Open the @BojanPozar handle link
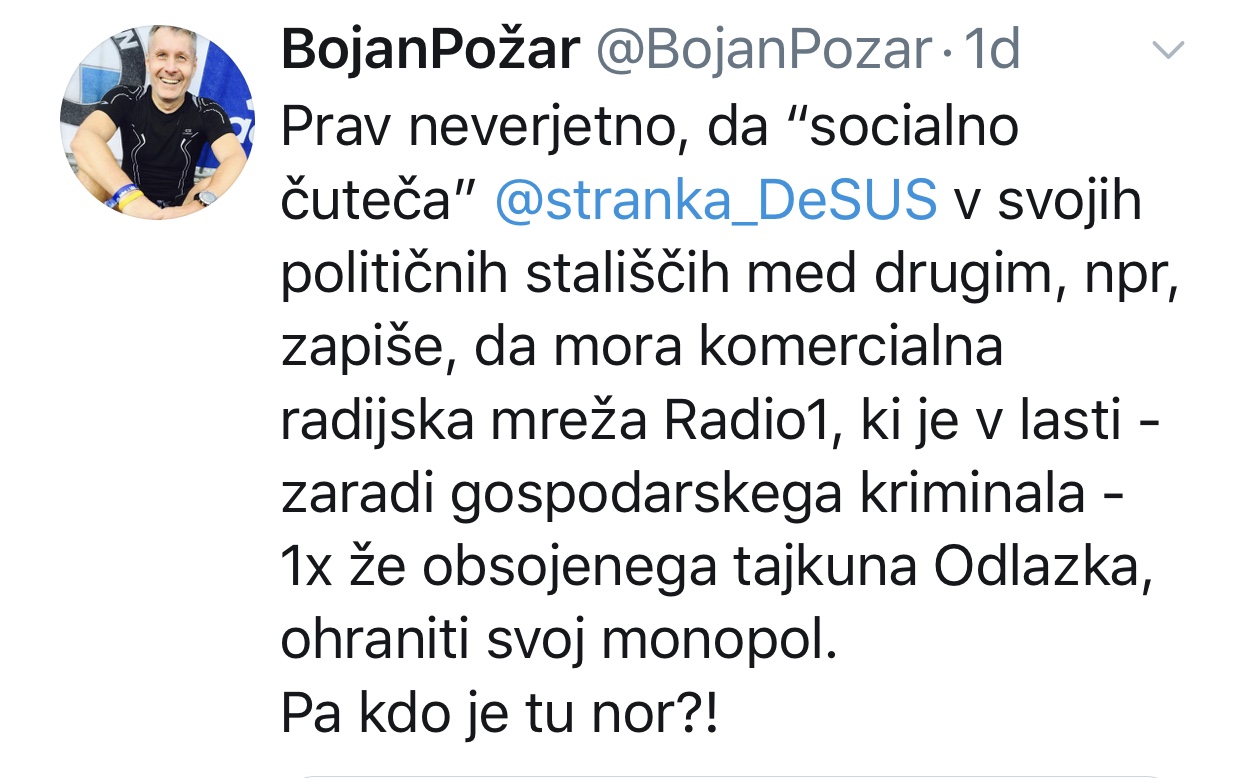Screen dimensions: 1242x778 pos(763,50)
